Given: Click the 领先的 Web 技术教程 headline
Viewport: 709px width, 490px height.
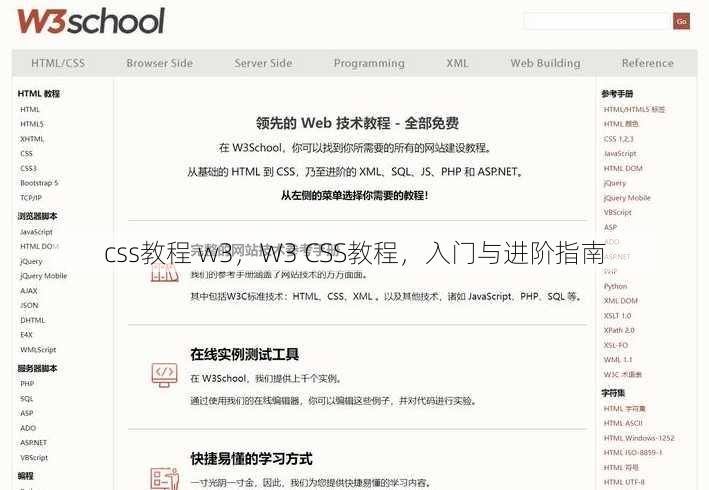Looking at the screenshot, I should tap(357, 123).
